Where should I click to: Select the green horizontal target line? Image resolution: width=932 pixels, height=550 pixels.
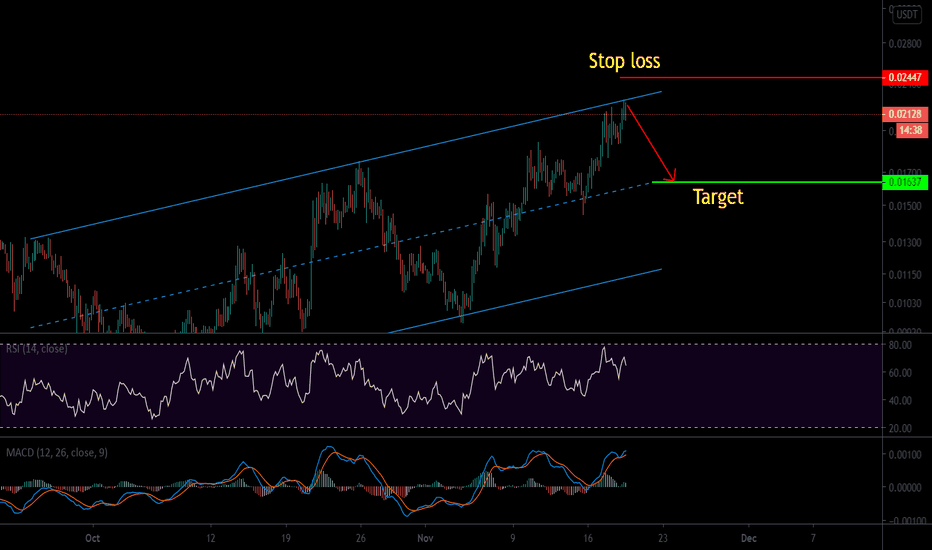click(x=767, y=182)
